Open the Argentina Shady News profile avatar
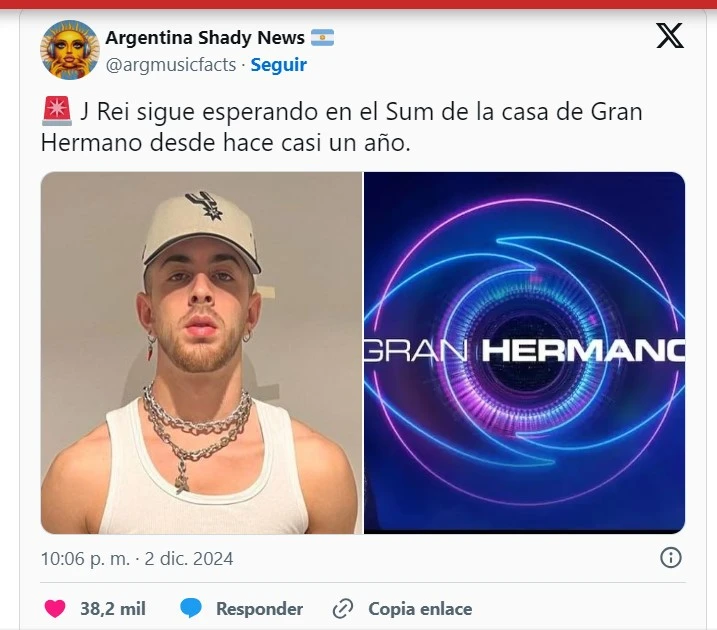 click(x=70, y=49)
